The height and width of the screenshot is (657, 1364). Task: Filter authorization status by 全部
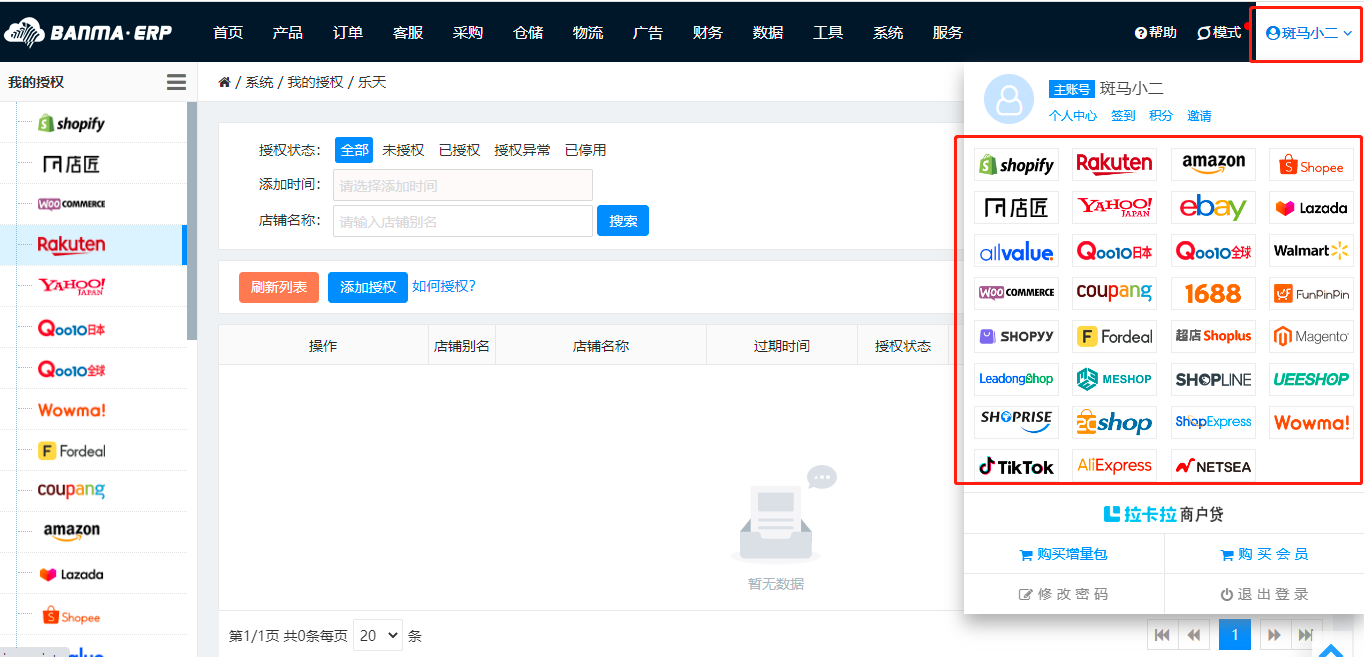pos(354,150)
